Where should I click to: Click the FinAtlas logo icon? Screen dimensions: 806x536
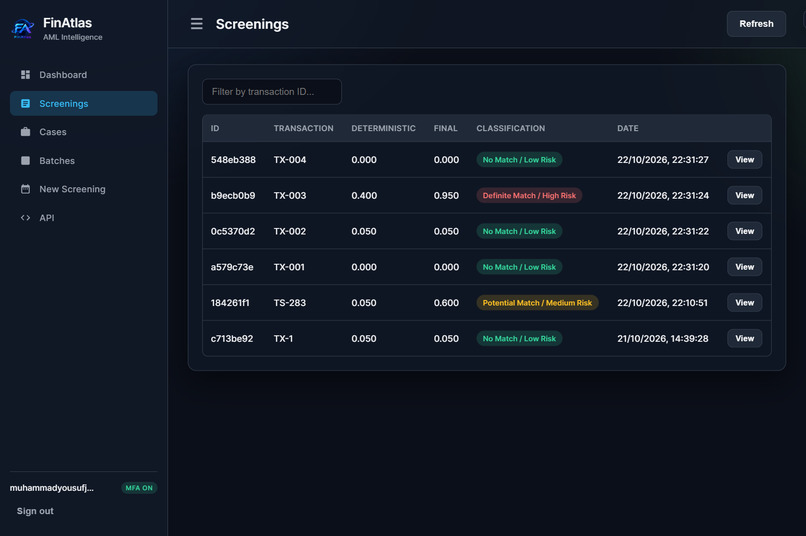click(23, 29)
